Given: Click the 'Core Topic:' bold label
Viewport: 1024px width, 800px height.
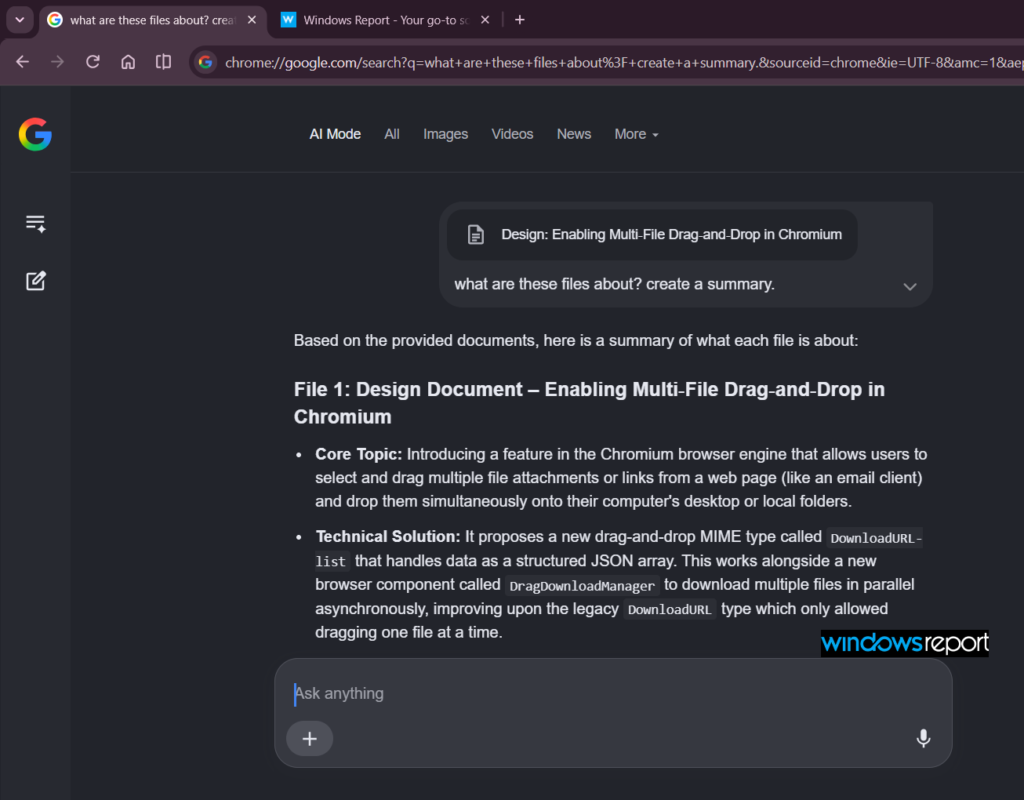Looking at the screenshot, I should [359, 455].
